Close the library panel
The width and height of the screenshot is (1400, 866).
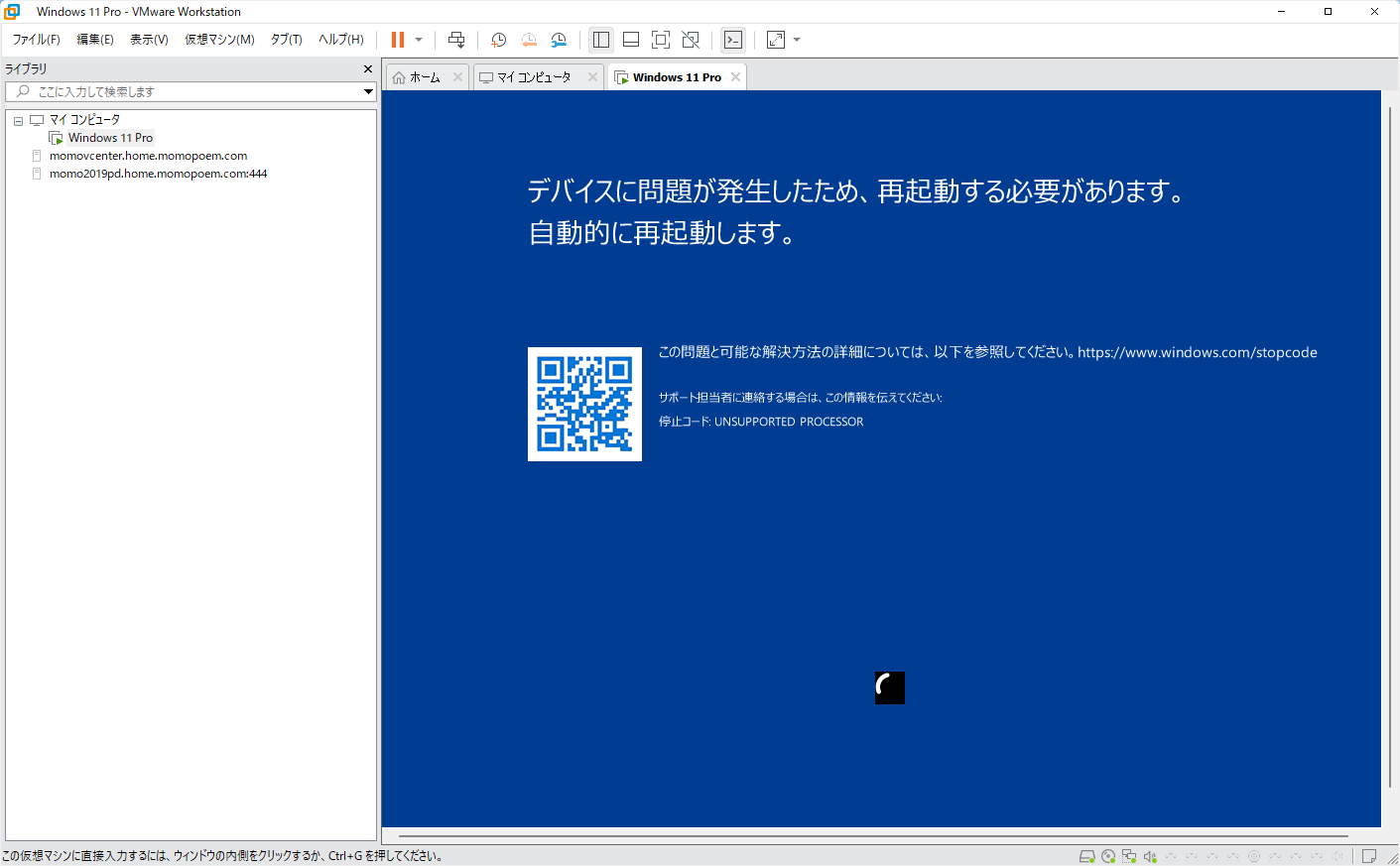[x=368, y=68]
